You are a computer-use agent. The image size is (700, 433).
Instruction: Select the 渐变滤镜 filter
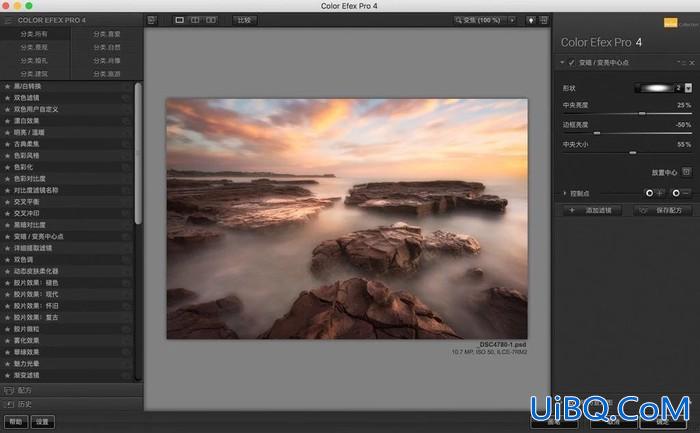tap(67, 375)
